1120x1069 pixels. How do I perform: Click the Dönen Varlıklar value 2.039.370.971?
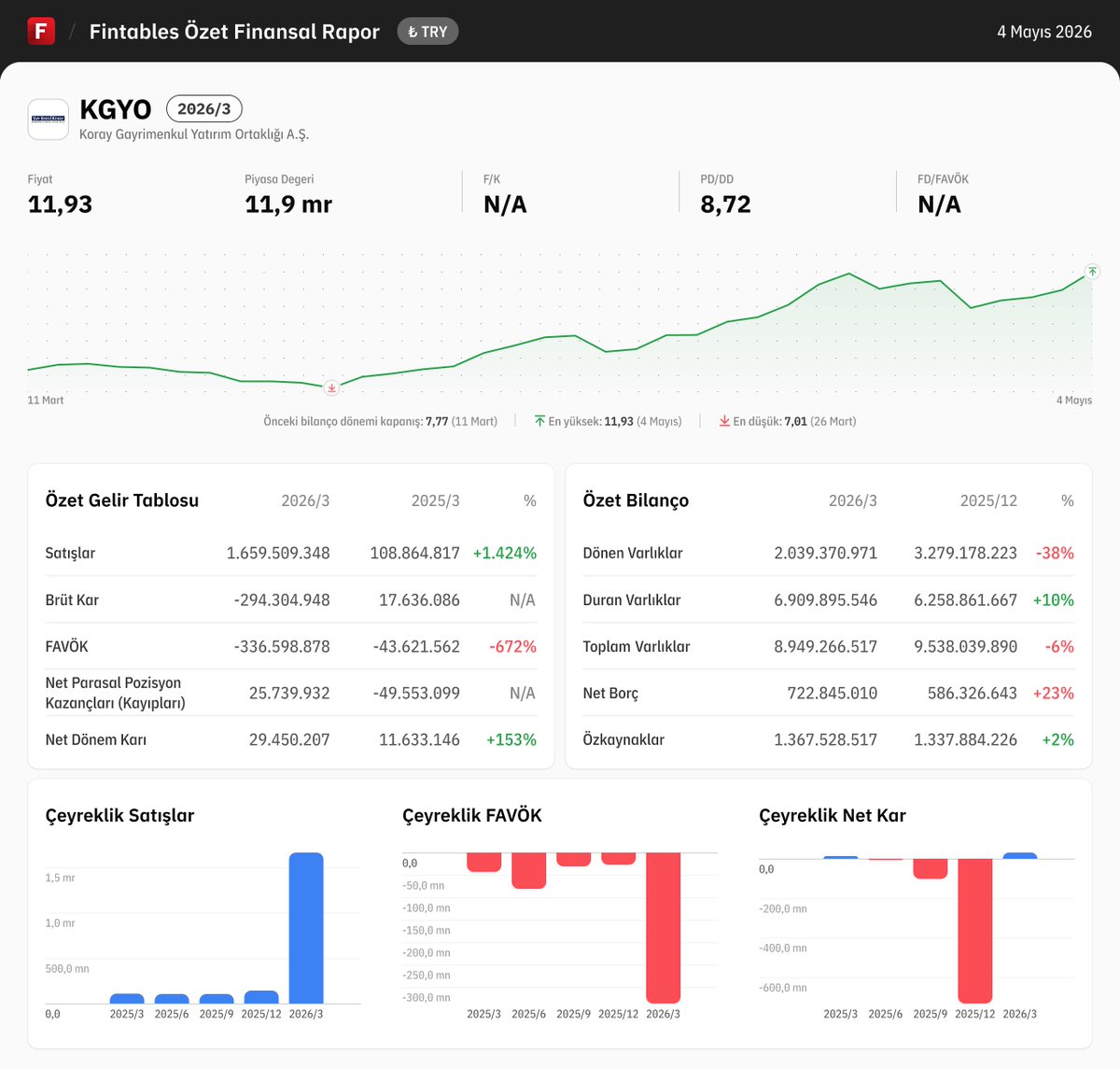(826, 553)
